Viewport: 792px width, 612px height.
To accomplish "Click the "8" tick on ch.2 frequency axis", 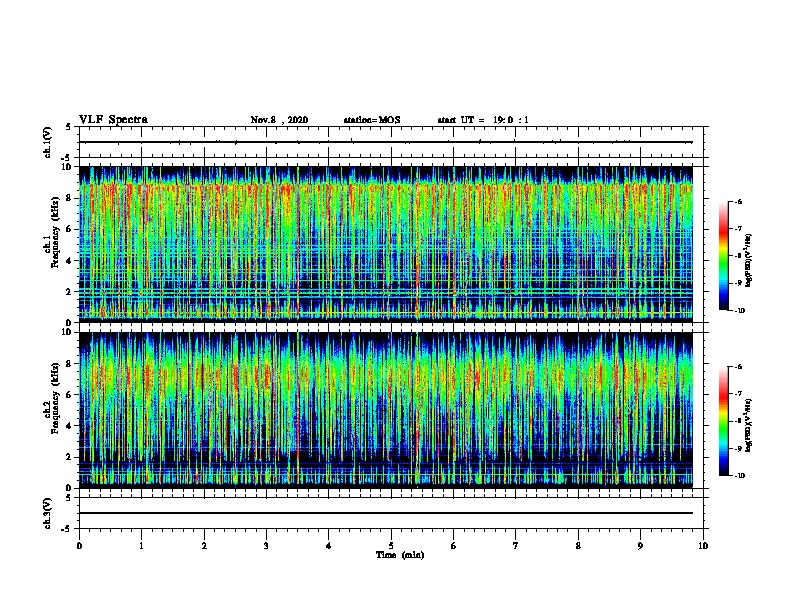I will 69,364.
